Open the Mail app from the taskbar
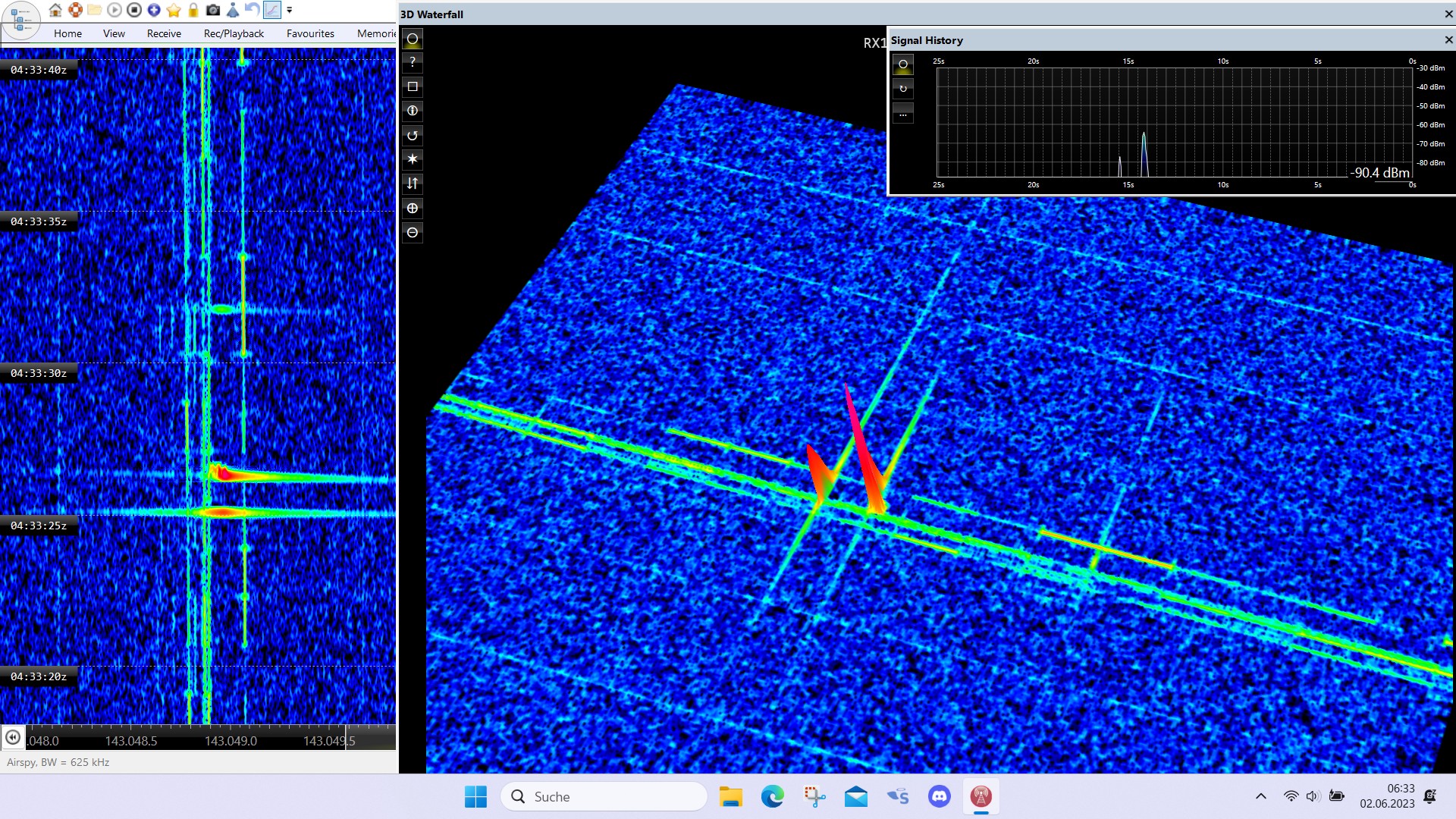The height and width of the screenshot is (819, 1456). click(x=856, y=797)
